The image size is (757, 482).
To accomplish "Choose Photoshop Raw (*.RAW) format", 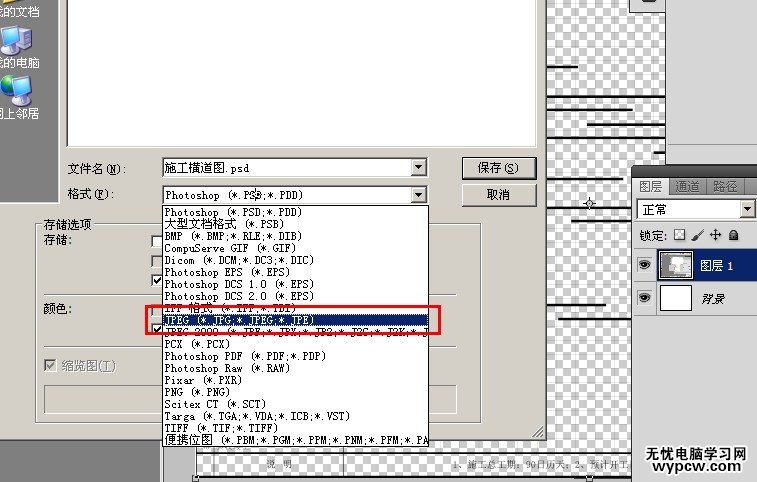I will coord(295,368).
